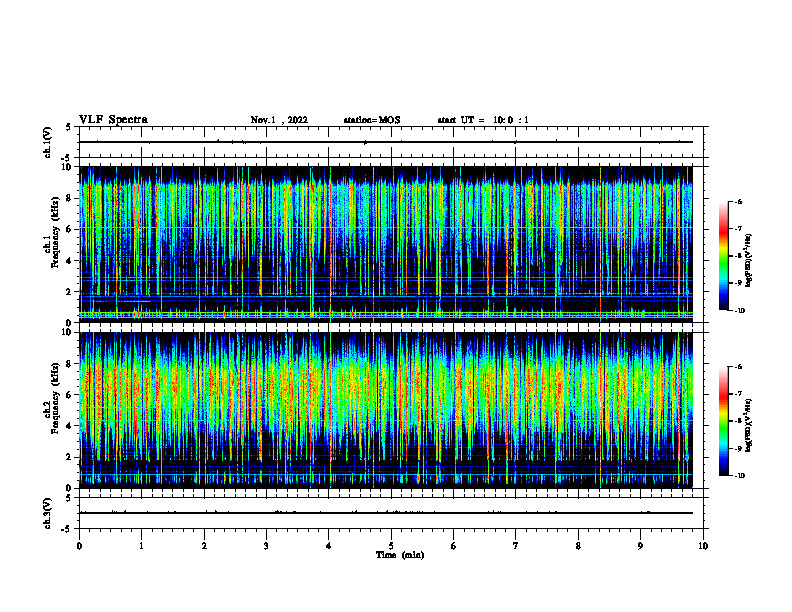
Task: Click inside the ch.1 spectrogram panel
Action: coord(386,244)
